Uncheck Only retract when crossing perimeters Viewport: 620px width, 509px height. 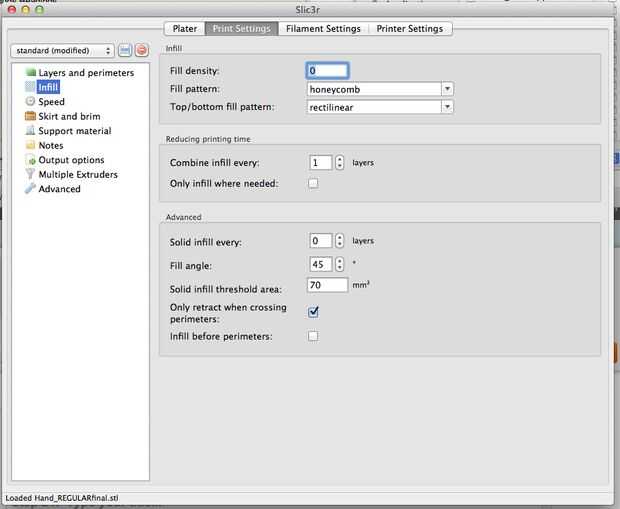313,312
